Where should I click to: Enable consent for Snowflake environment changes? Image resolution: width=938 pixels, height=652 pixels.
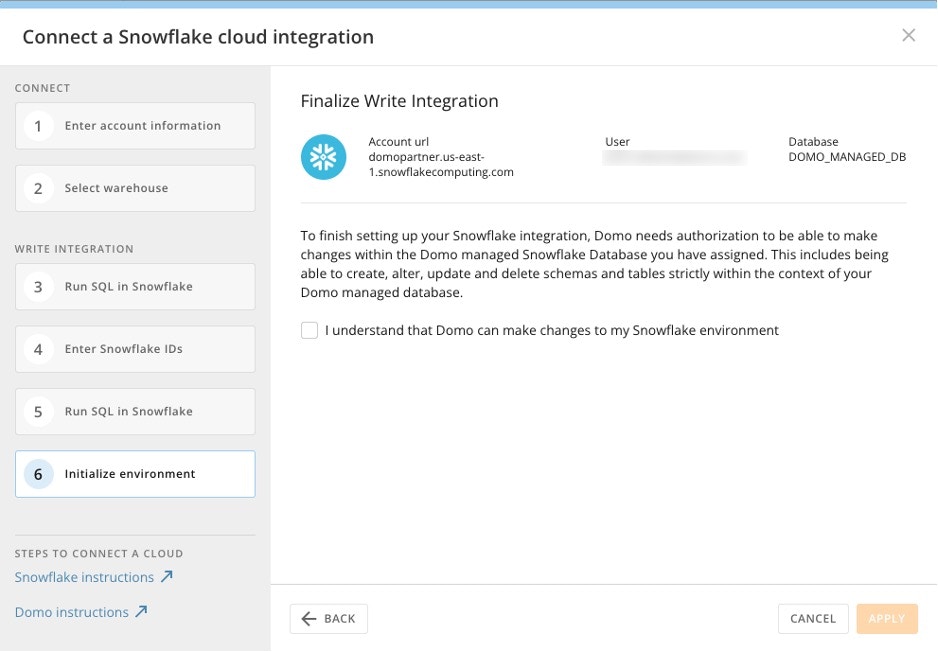(x=309, y=329)
